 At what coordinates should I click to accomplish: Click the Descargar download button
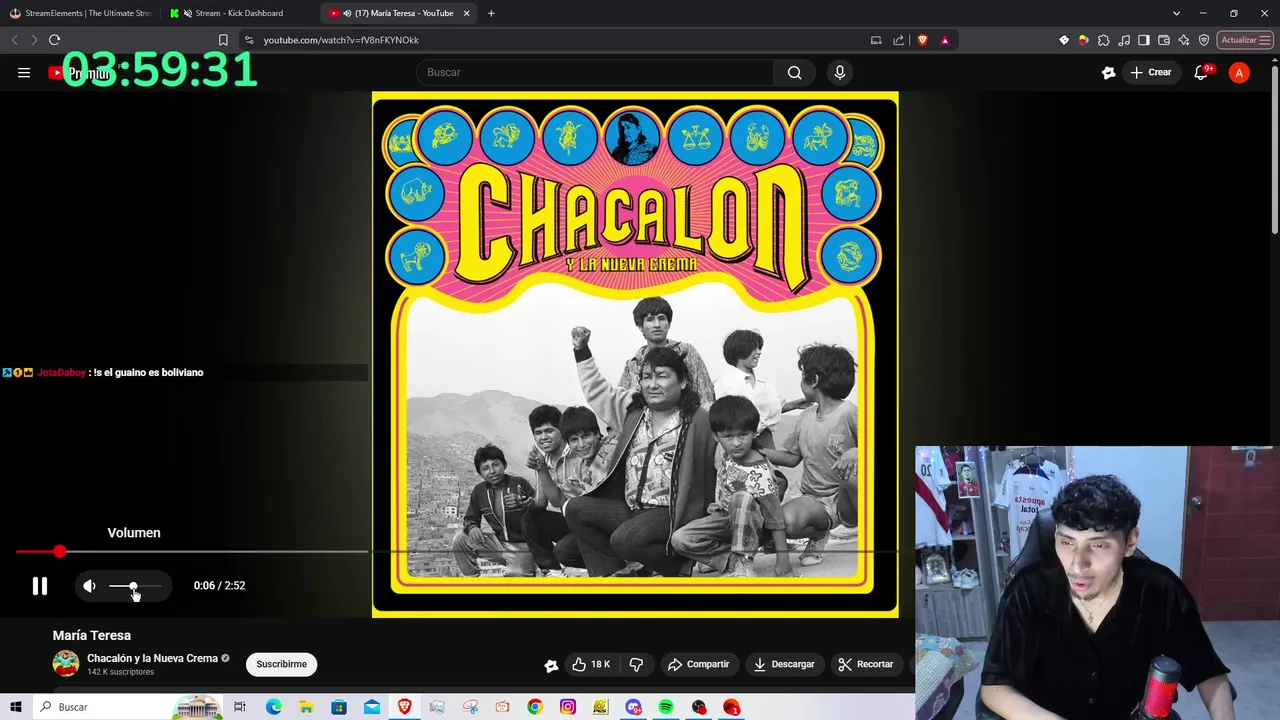tap(784, 664)
